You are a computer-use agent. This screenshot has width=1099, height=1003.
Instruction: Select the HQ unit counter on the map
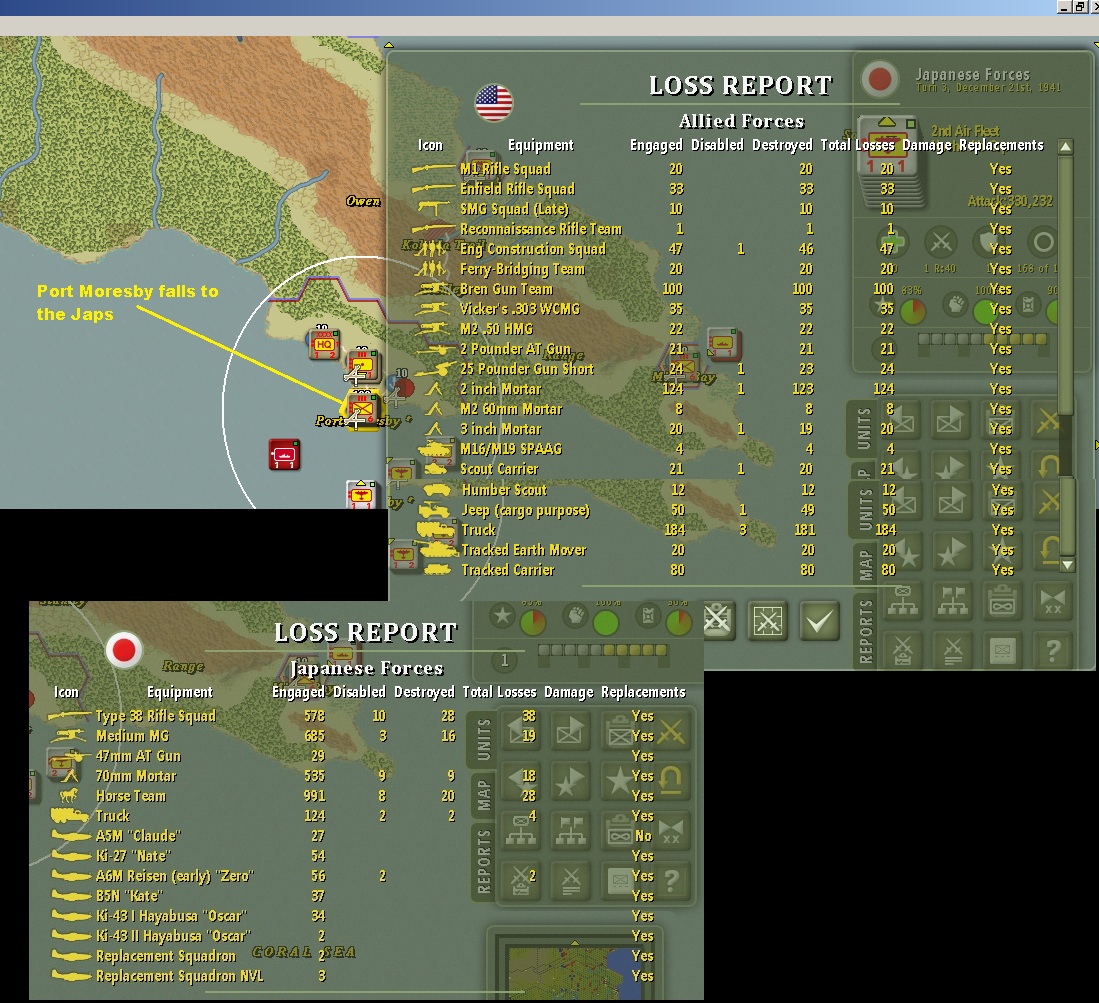(323, 344)
